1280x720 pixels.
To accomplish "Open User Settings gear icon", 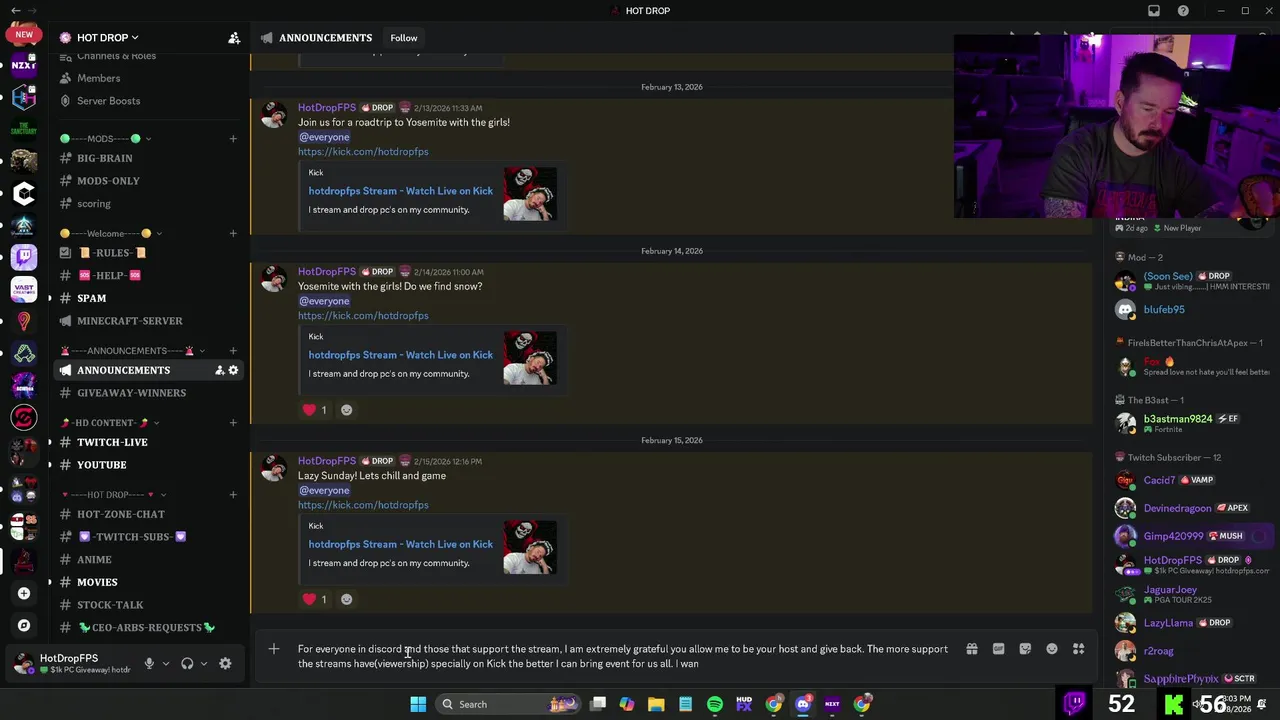I will [225, 663].
